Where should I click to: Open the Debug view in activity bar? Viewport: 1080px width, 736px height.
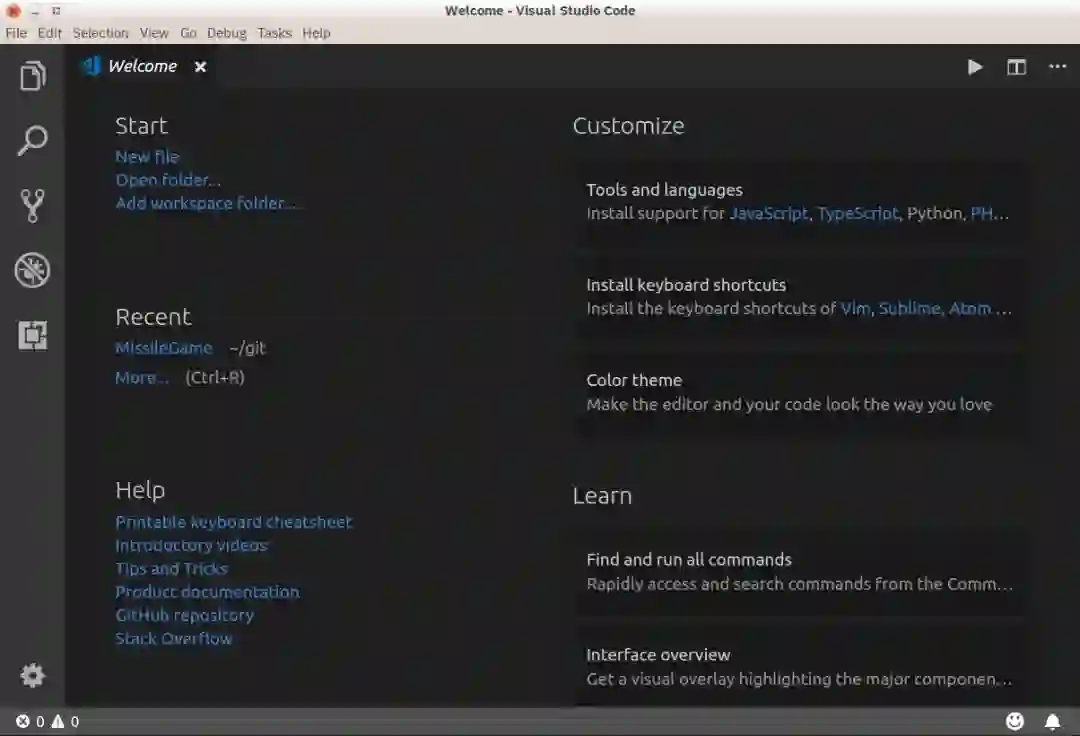32,270
